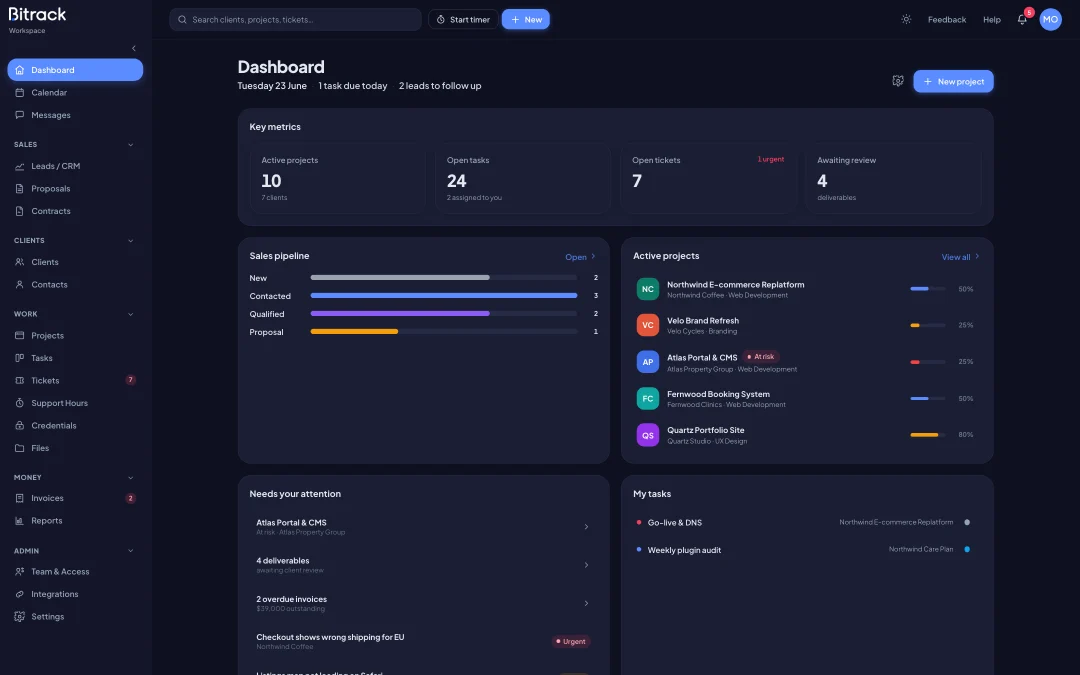Click the Start timer button
Image resolution: width=1080 pixels, height=675 pixels.
pos(464,19)
